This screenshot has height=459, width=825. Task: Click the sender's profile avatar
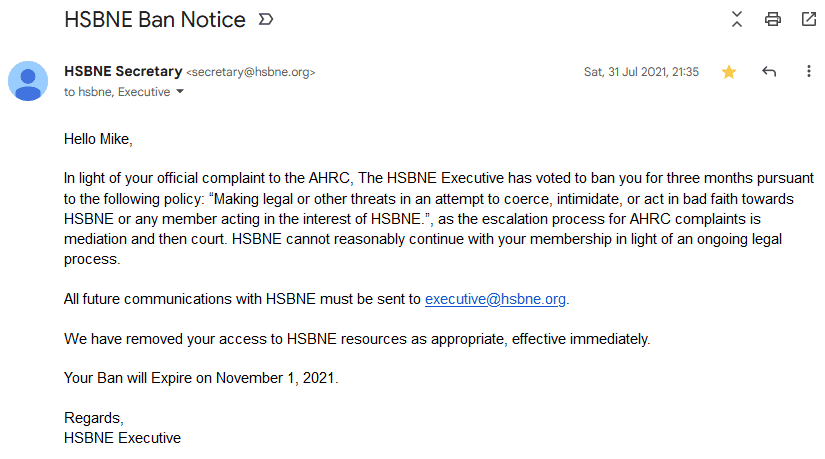[28, 81]
